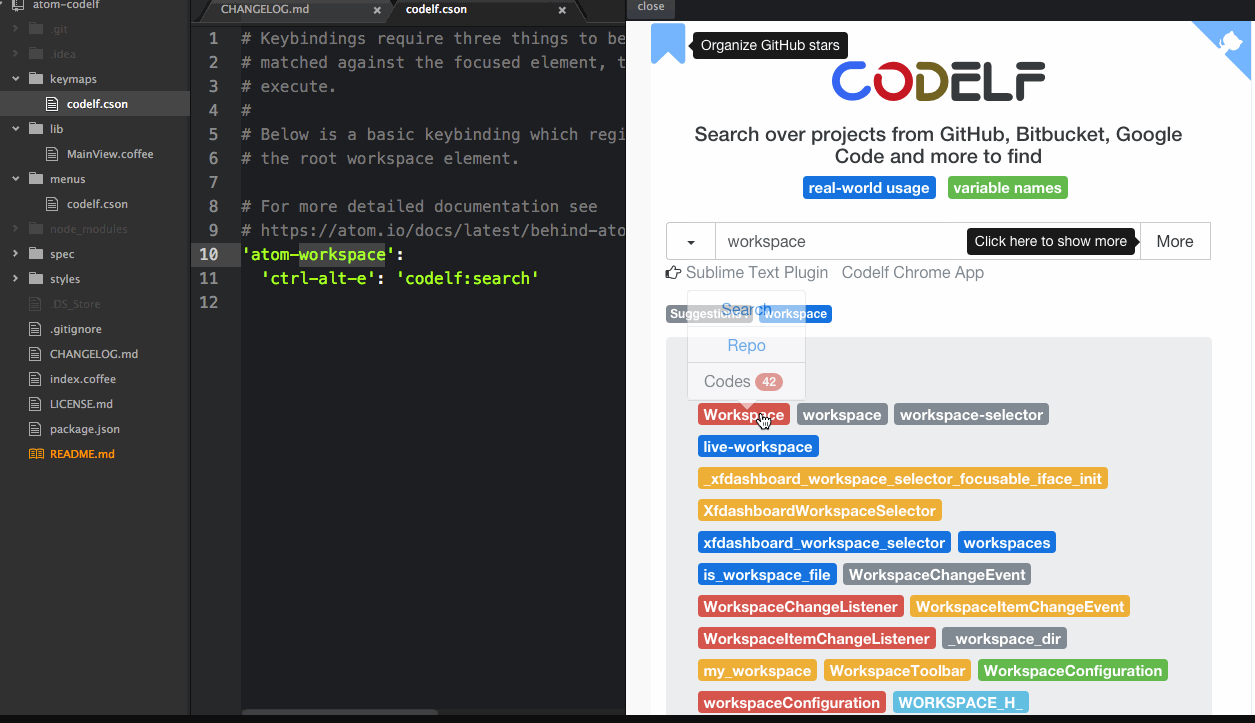Click the WorkspaceChangeEvent tag
1255x723 pixels.
click(937, 574)
